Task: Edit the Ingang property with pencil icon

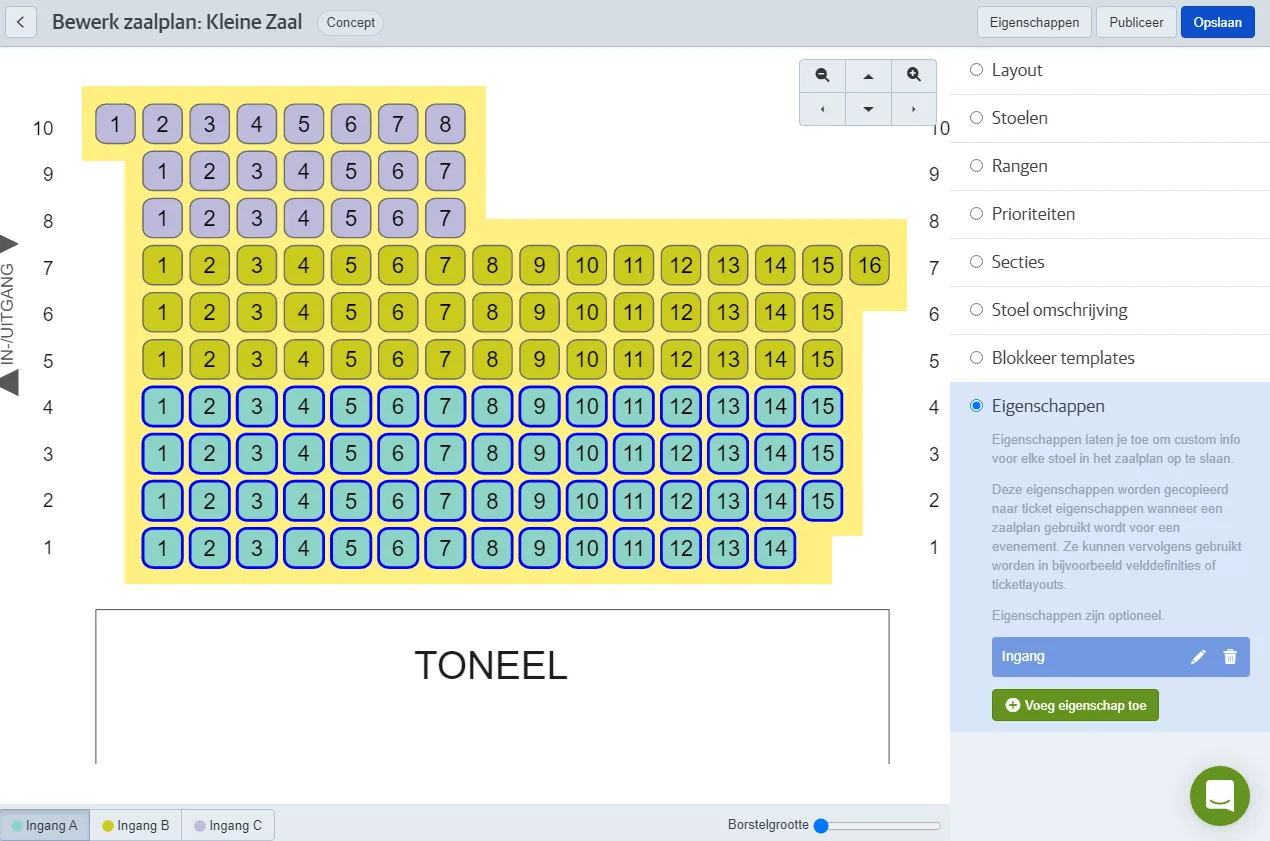Action: pos(1198,657)
